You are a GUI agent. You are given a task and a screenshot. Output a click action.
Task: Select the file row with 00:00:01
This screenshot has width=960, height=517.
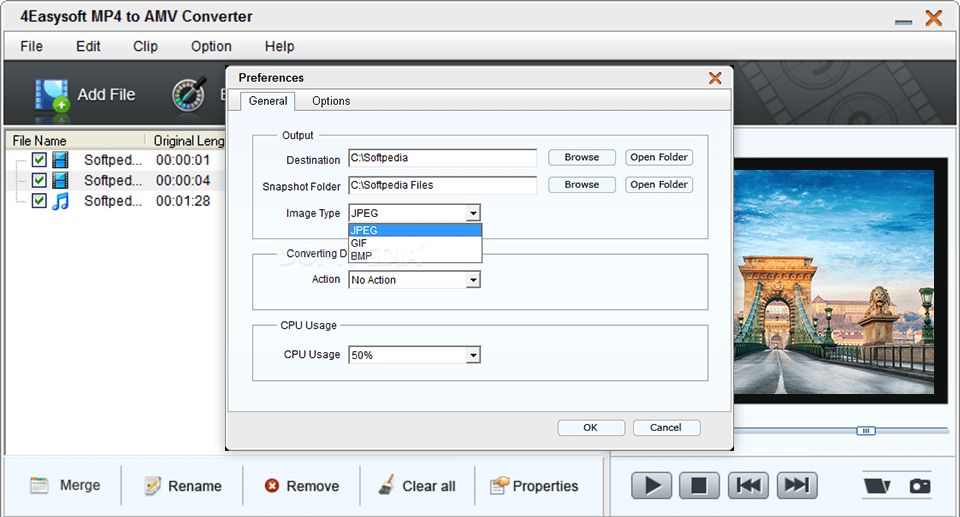tap(116, 160)
